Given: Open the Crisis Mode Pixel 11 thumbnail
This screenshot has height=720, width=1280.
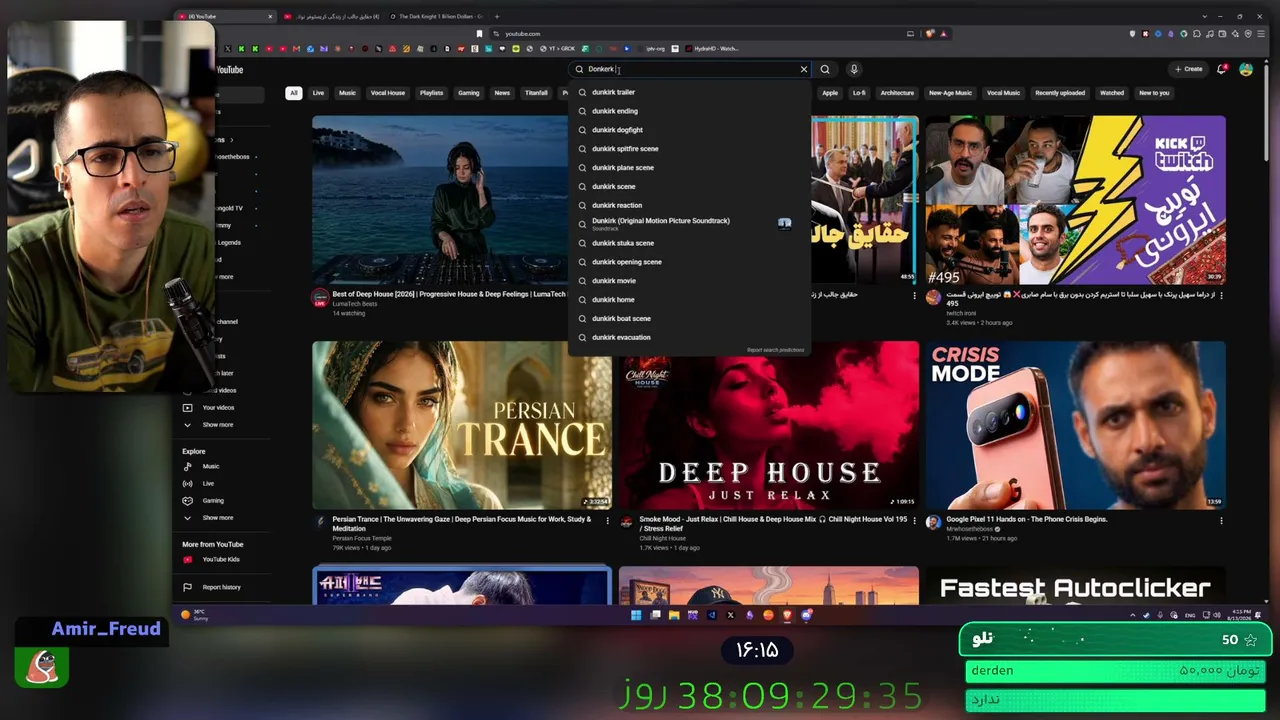Looking at the screenshot, I should 1075,425.
